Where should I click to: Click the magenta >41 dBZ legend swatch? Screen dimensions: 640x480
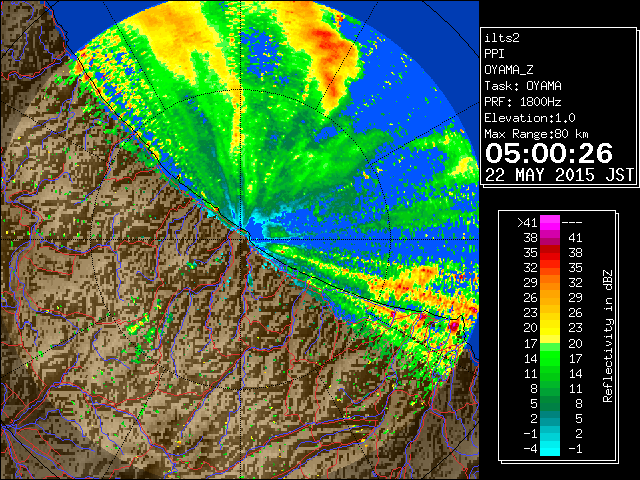pos(550,222)
